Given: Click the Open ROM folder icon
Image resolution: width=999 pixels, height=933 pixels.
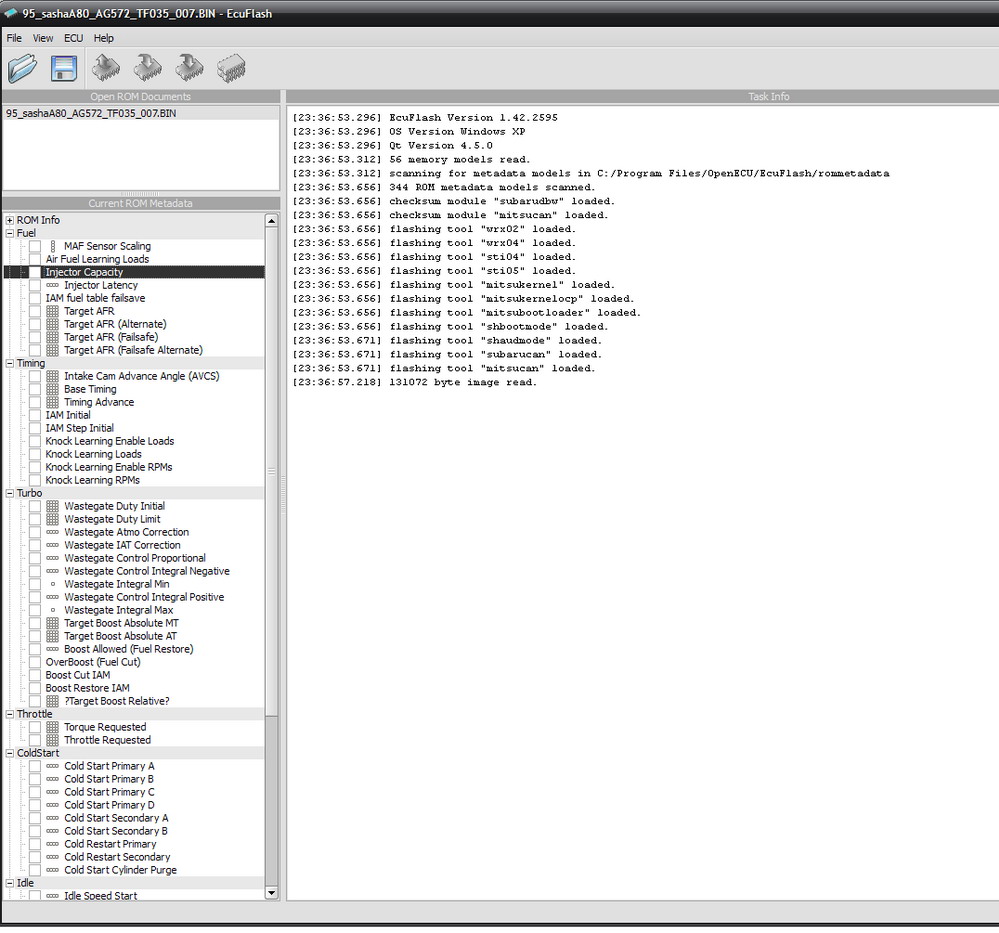Looking at the screenshot, I should point(21,68).
